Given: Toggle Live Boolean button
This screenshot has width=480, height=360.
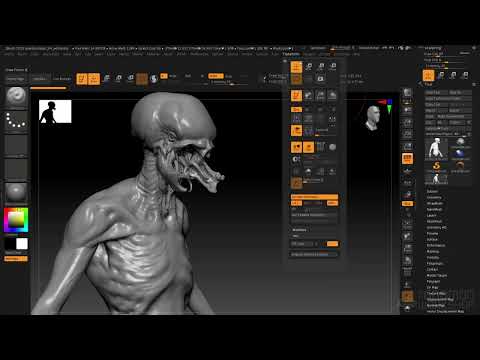Looking at the screenshot, I should click(x=62, y=79).
